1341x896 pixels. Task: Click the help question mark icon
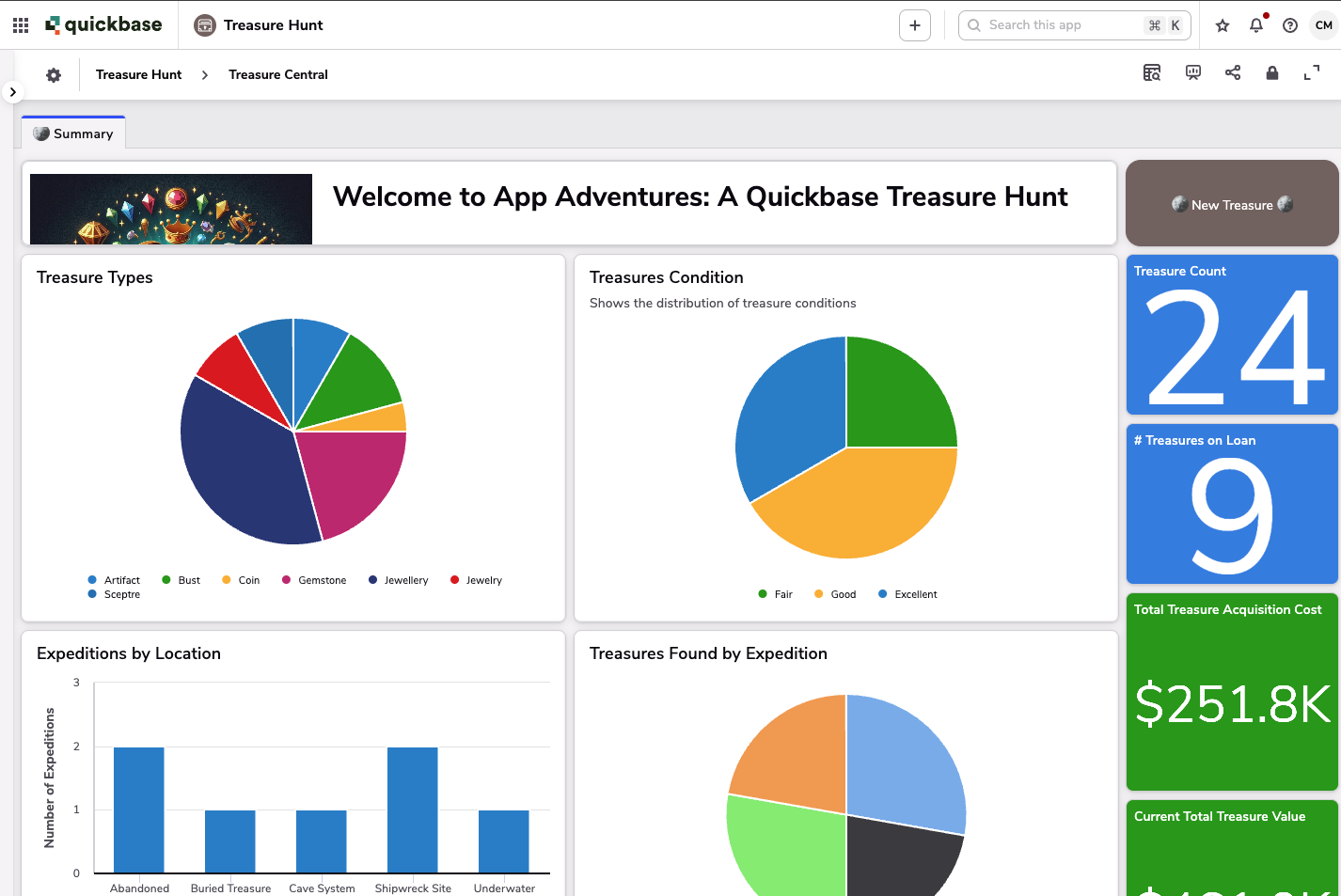click(x=1289, y=25)
